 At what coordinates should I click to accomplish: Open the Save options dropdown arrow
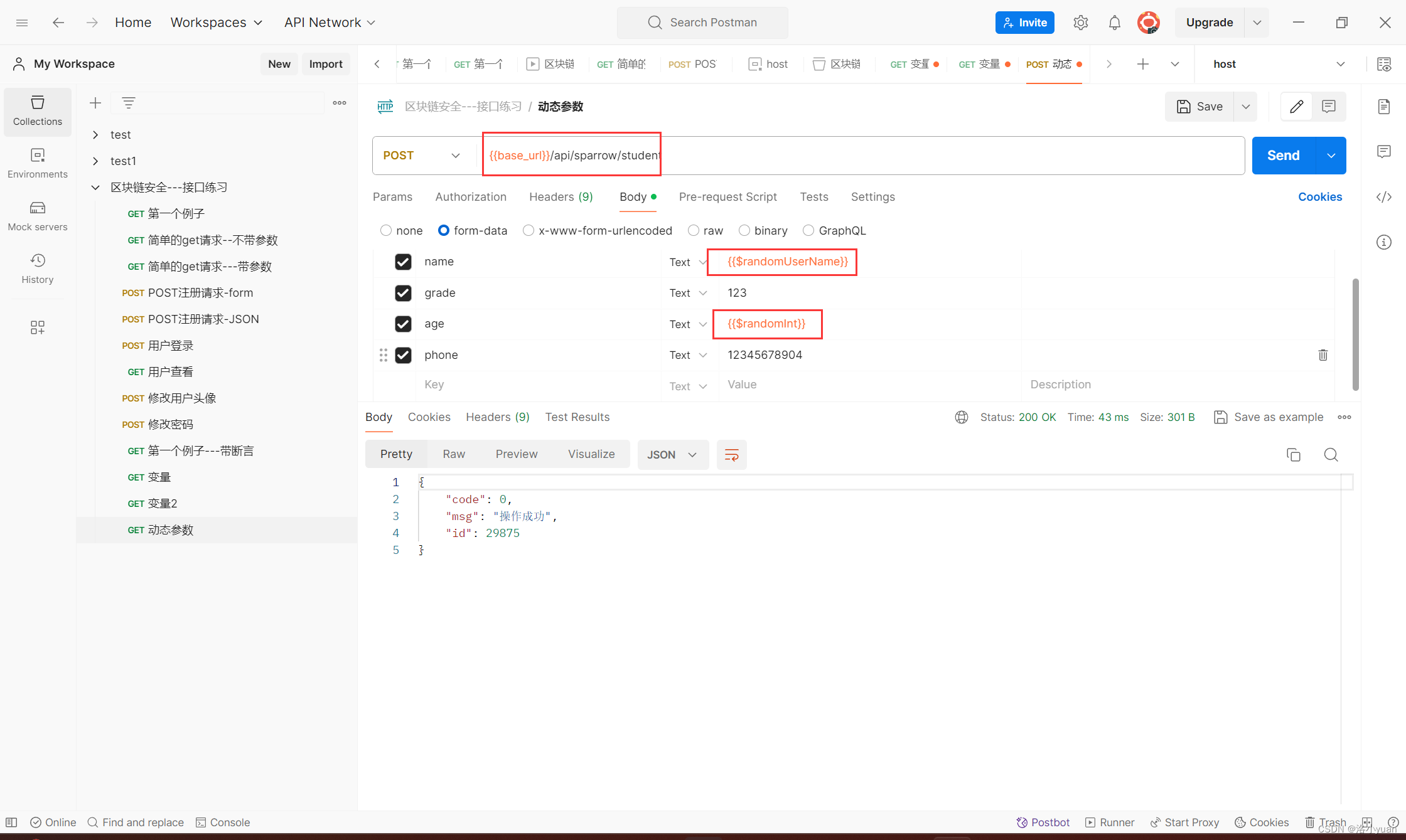pyautogui.click(x=1246, y=107)
